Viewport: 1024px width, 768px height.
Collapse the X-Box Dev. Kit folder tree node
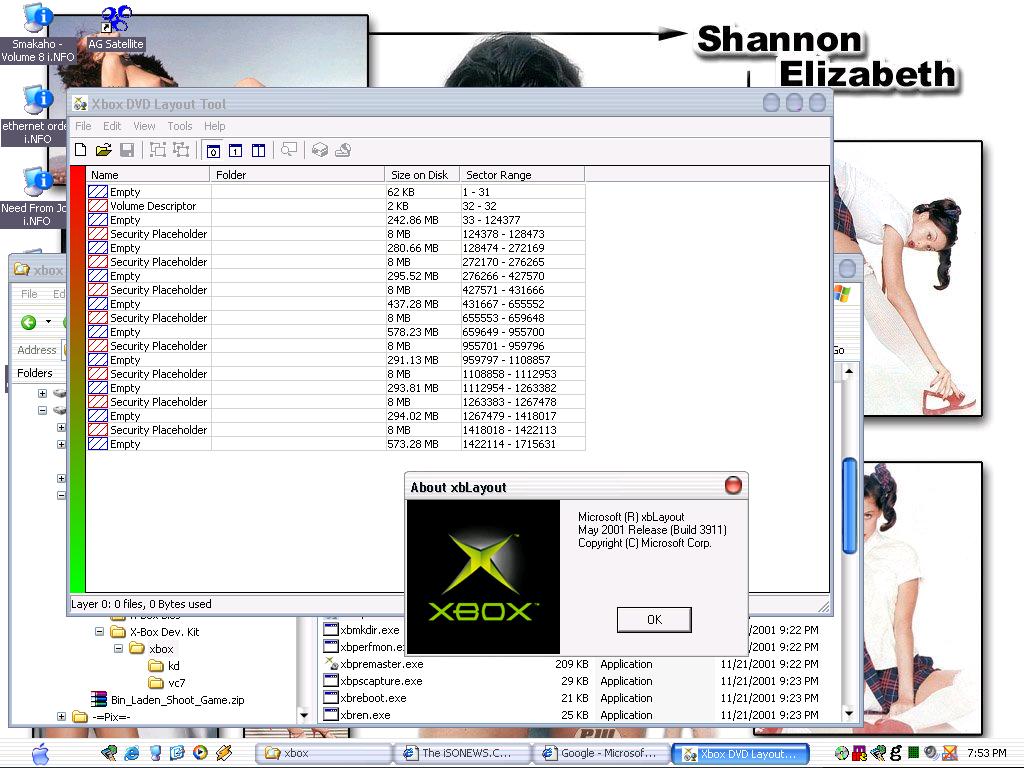coord(99,632)
